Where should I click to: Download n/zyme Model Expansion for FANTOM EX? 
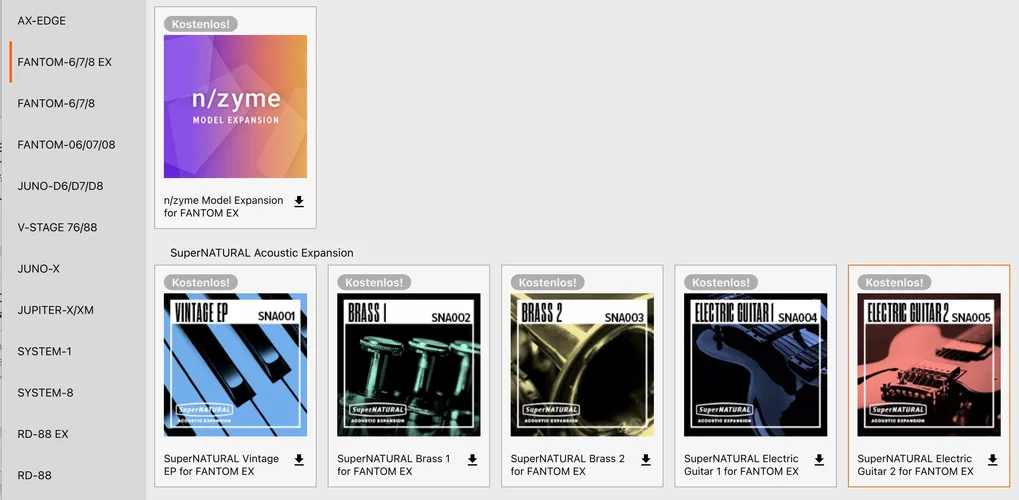pyautogui.click(x=299, y=202)
